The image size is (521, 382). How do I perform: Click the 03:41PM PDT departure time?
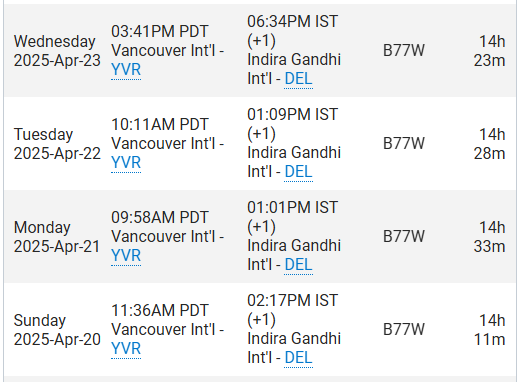tap(160, 32)
